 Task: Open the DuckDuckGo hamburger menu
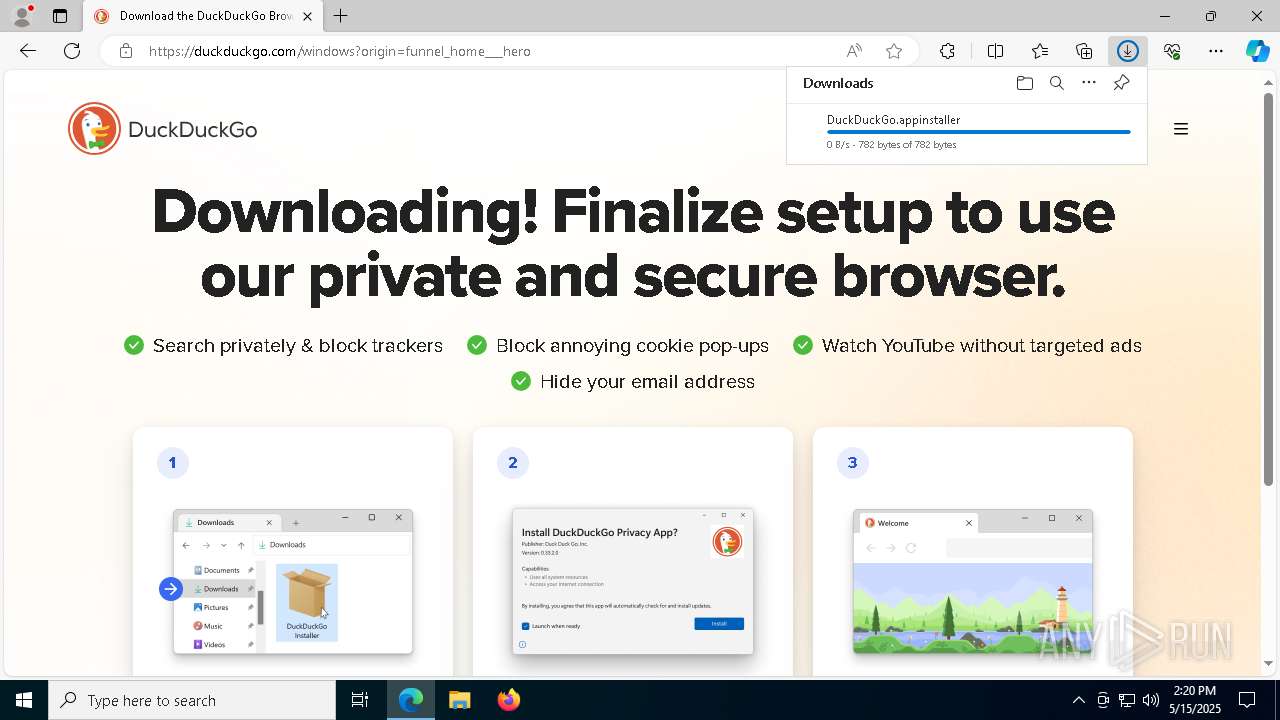[1181, 129]
